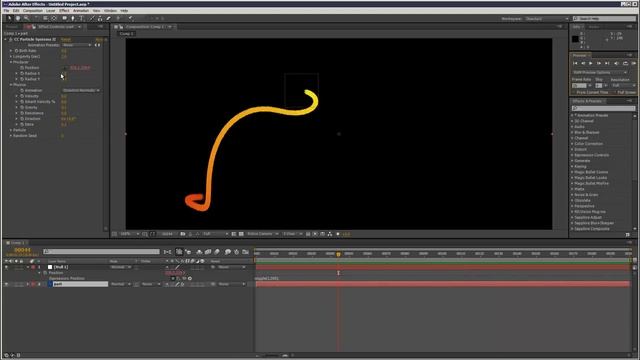Screen dimensions: 640x360
Task: Open Active Camera dropdown
Action: click(262, 234)
